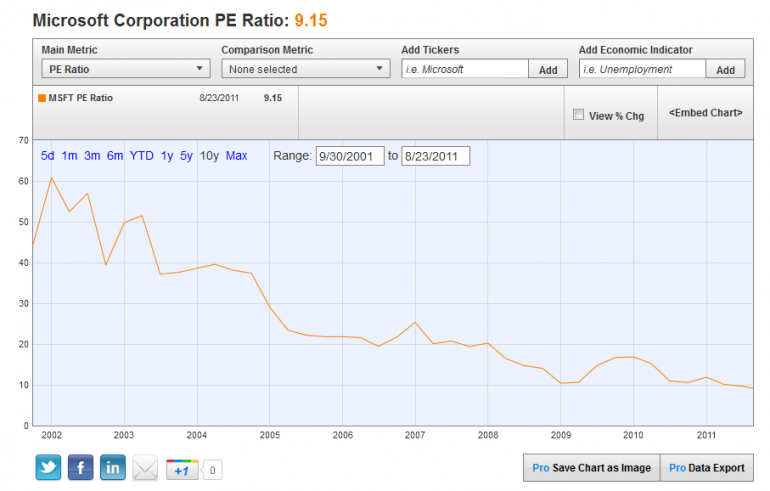Click Pro Data Export button
Viewport: 770px width, 491px height.
click(x=707, y=468)
